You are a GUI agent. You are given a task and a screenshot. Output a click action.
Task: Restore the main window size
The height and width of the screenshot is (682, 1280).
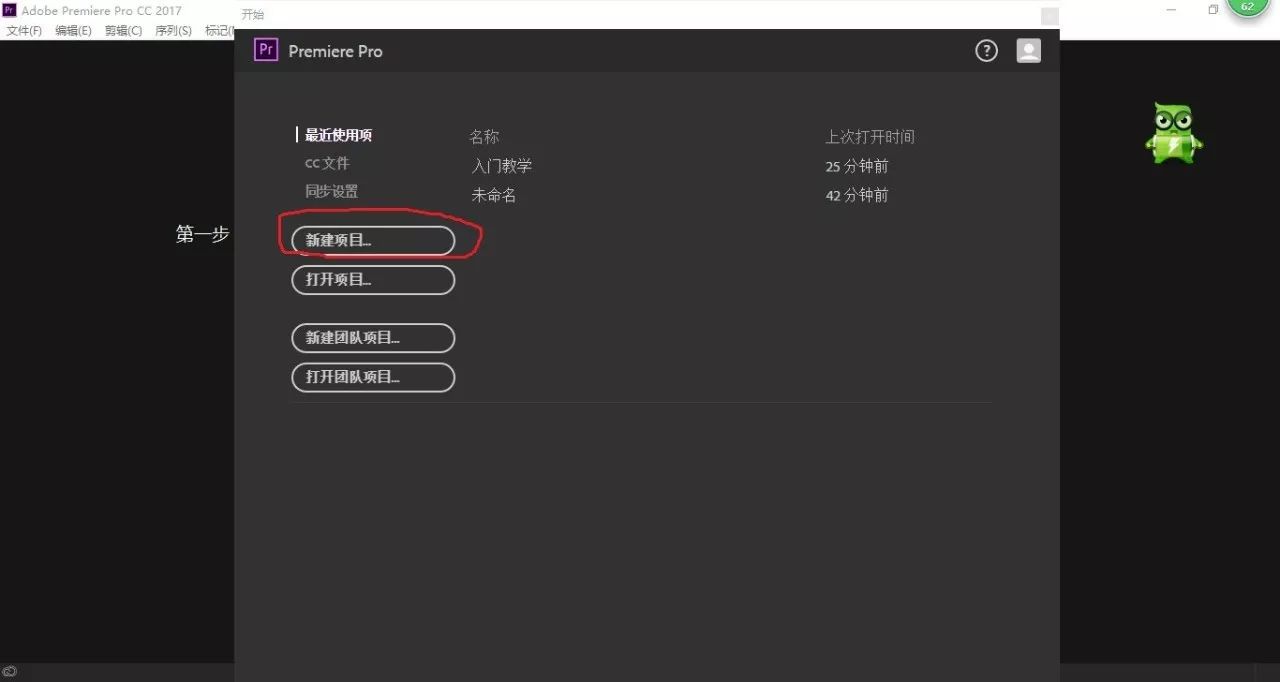[x=1213, y=10]
